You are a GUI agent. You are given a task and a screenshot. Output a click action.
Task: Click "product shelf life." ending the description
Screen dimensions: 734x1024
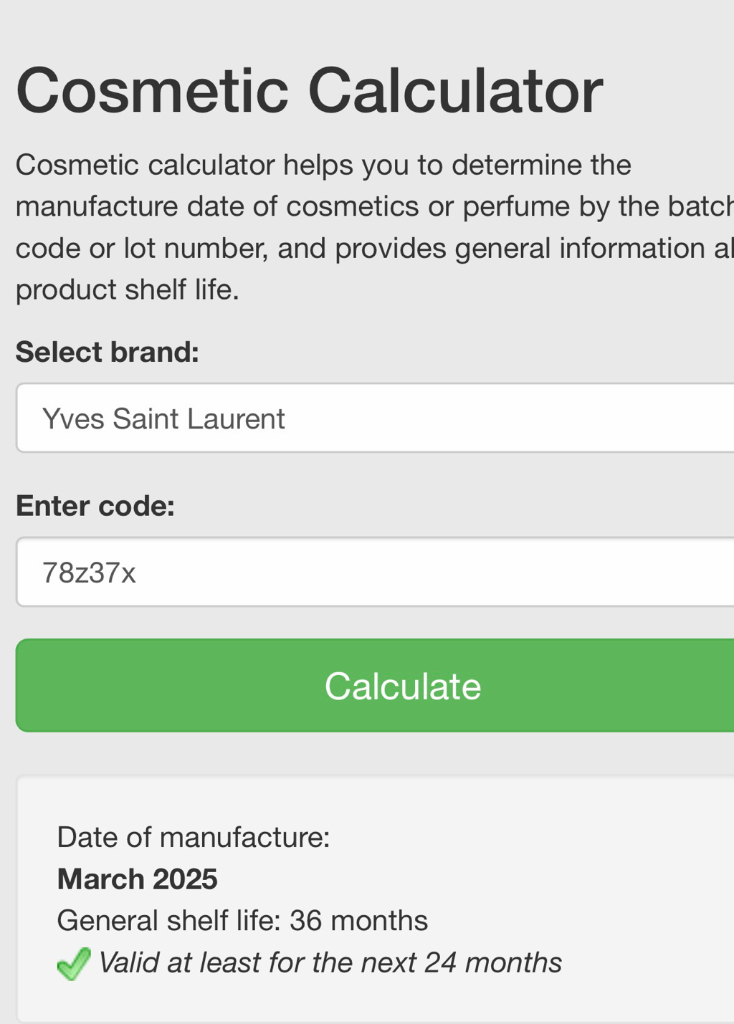point(127,291)
